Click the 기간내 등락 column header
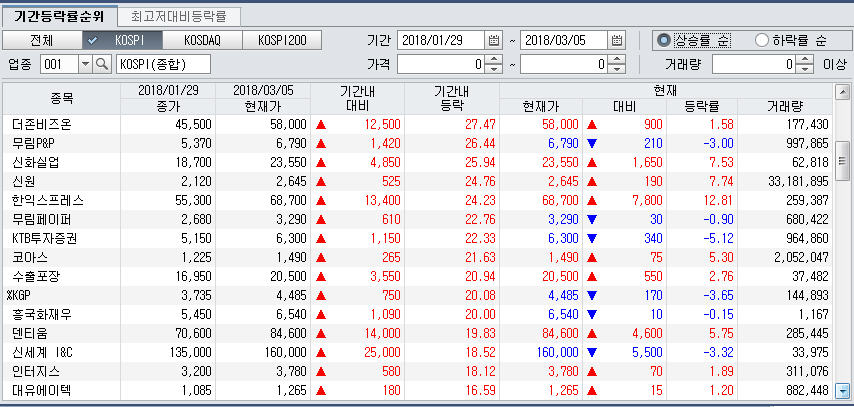This screenshot has height=407, width=854. [452, 99]
